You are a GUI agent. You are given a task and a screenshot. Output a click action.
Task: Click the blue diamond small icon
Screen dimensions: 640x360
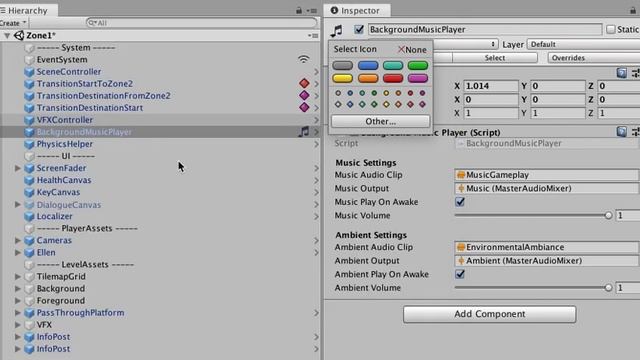[x=350, y=104]
